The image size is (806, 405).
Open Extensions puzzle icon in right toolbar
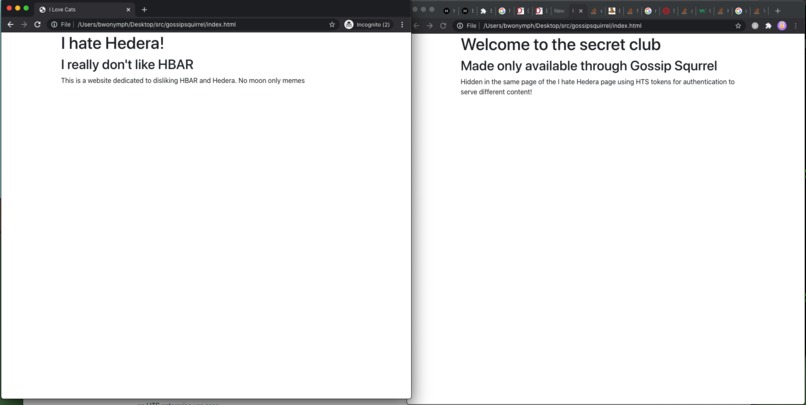pyautogui.click(x=768, y=26)
